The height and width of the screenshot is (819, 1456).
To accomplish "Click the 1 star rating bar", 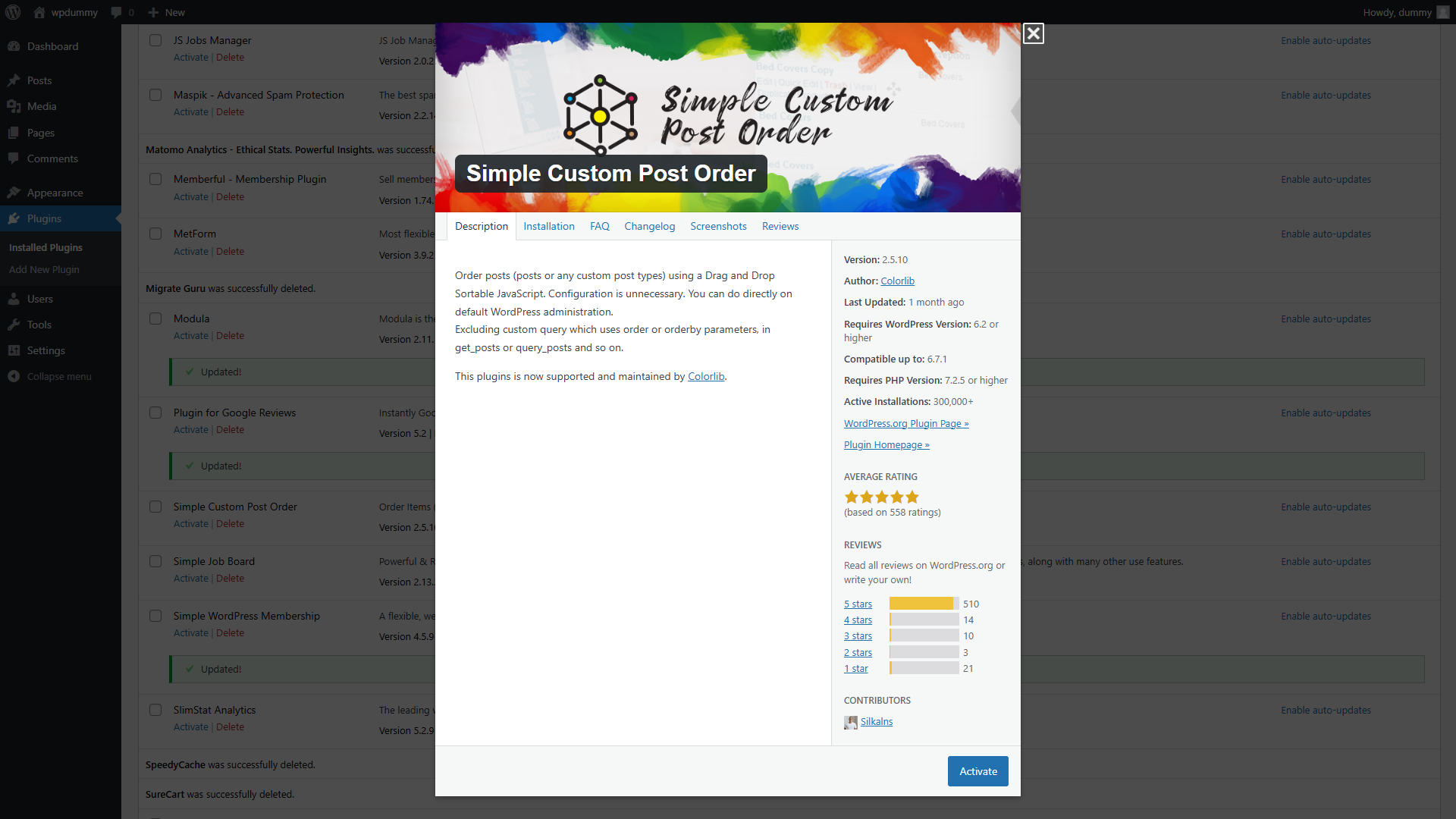I will coord(924,668).
